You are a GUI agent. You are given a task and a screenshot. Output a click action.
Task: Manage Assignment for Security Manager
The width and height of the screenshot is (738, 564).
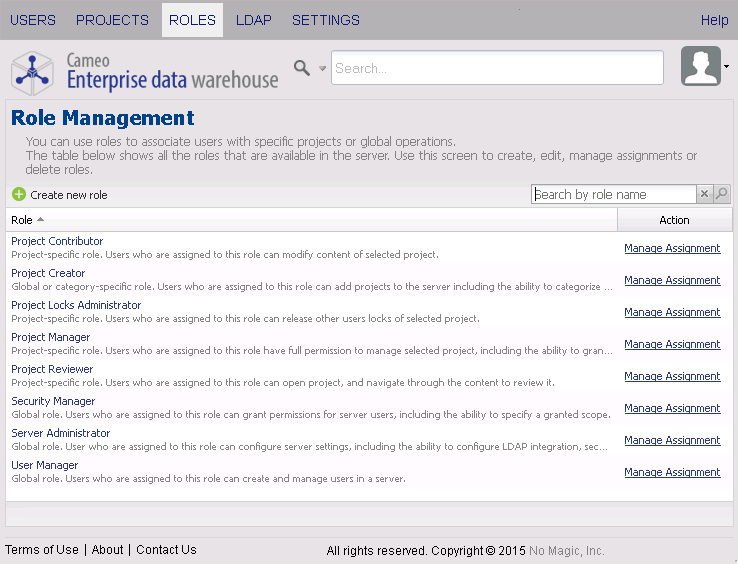click(672, 408)
